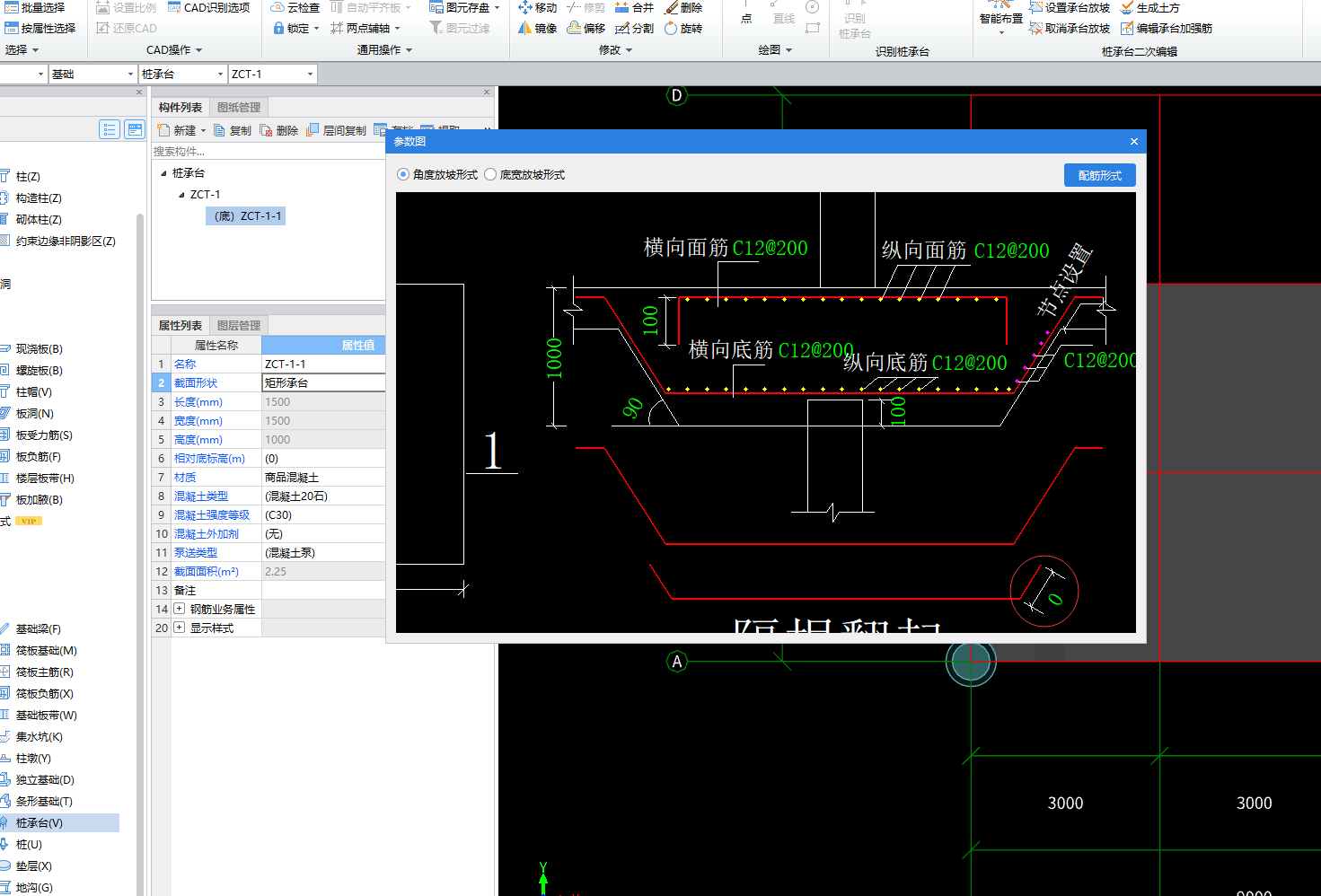Click the 层间复制 inter-floor copy icon
This screenshot has height=896, width=1321.
tap(313, 130)
